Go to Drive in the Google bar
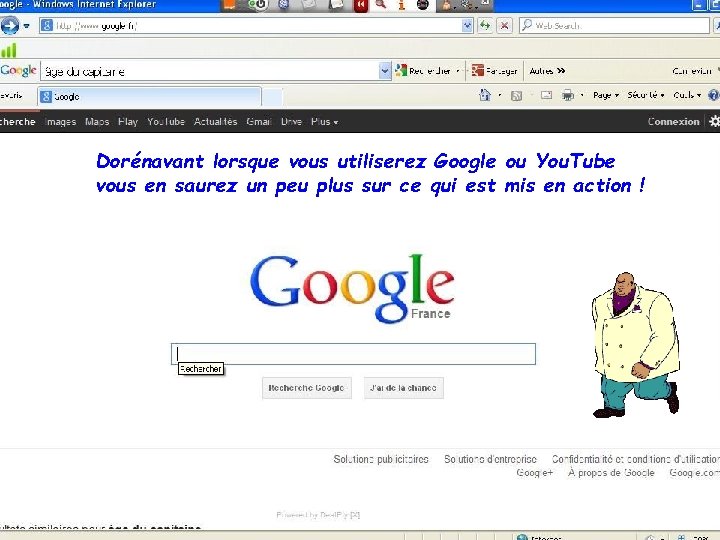The height and width of the screenshot is (540, 720). click(291, 122)
